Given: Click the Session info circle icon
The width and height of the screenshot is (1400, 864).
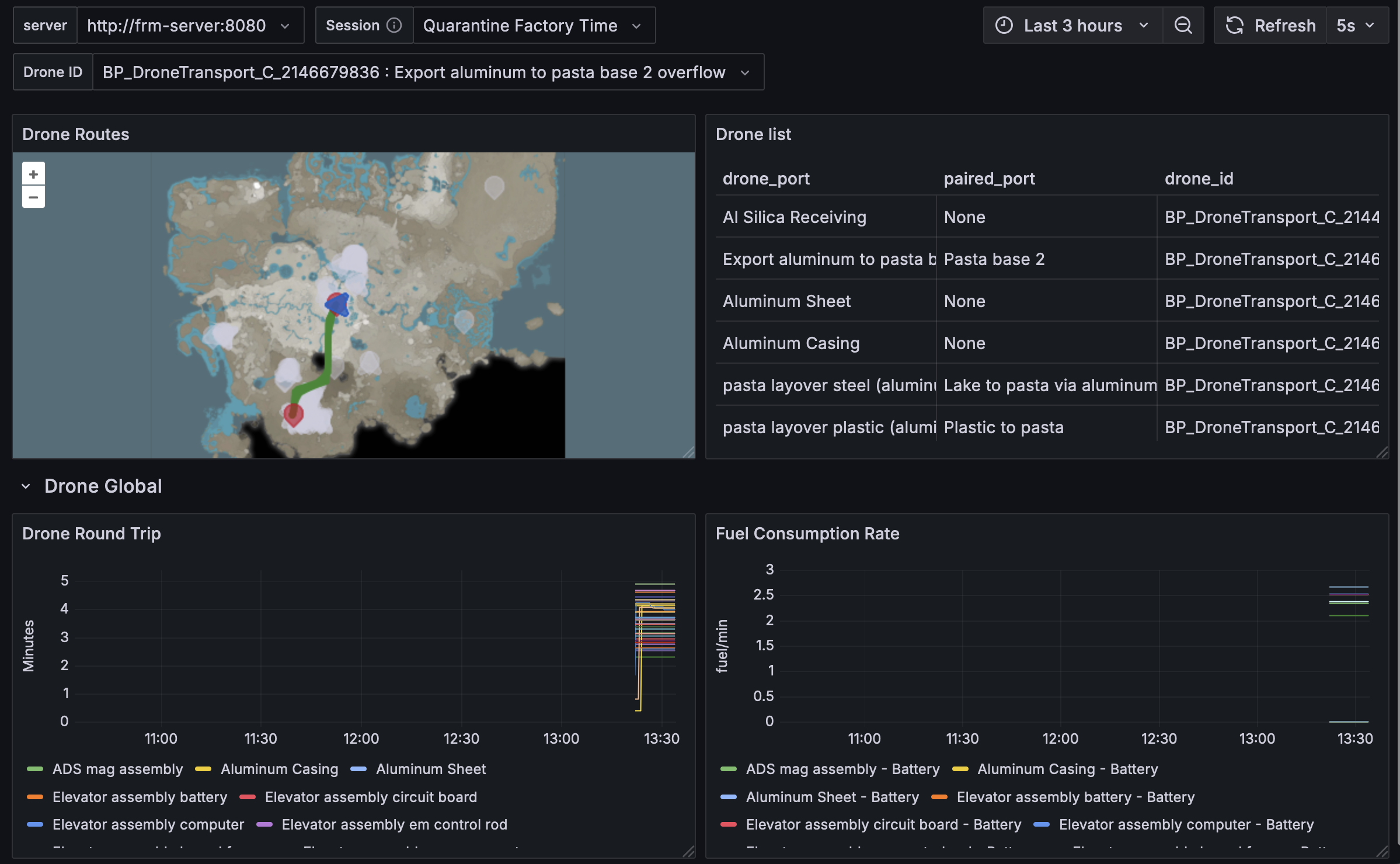Looking at the screenshot, I should [395, 26].
